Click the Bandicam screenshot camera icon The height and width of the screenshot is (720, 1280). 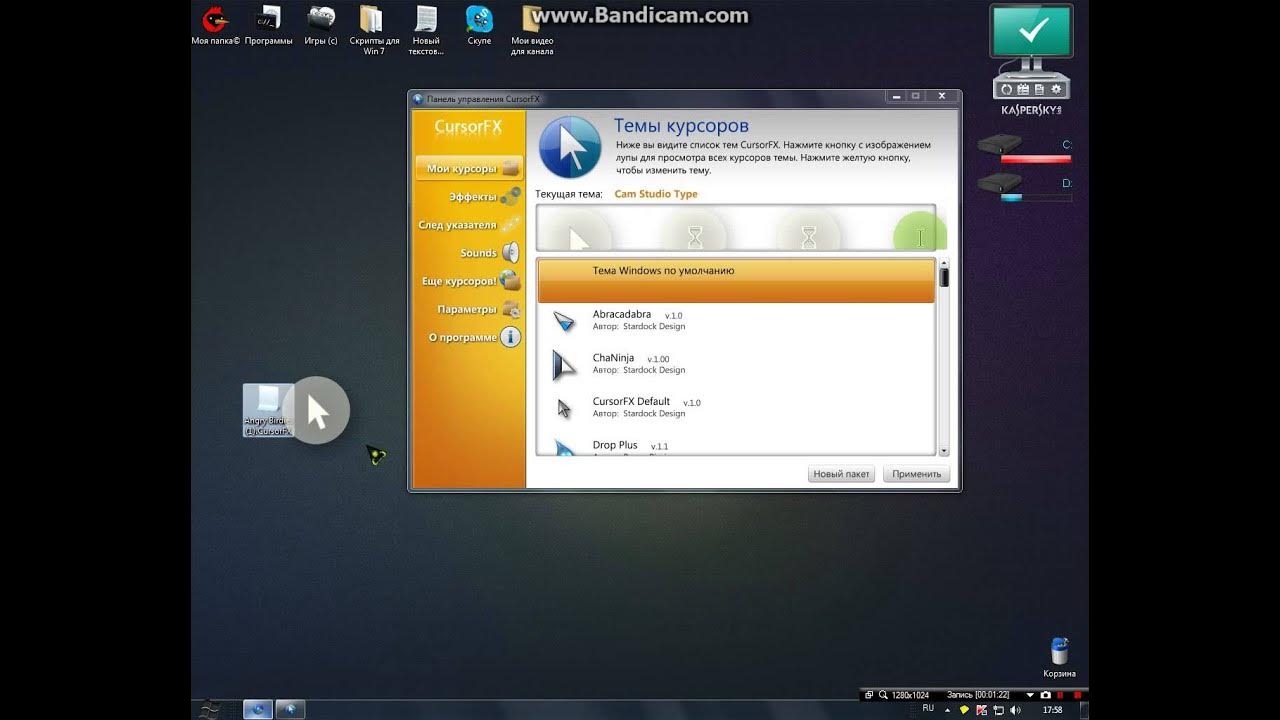pos(1046,694)
